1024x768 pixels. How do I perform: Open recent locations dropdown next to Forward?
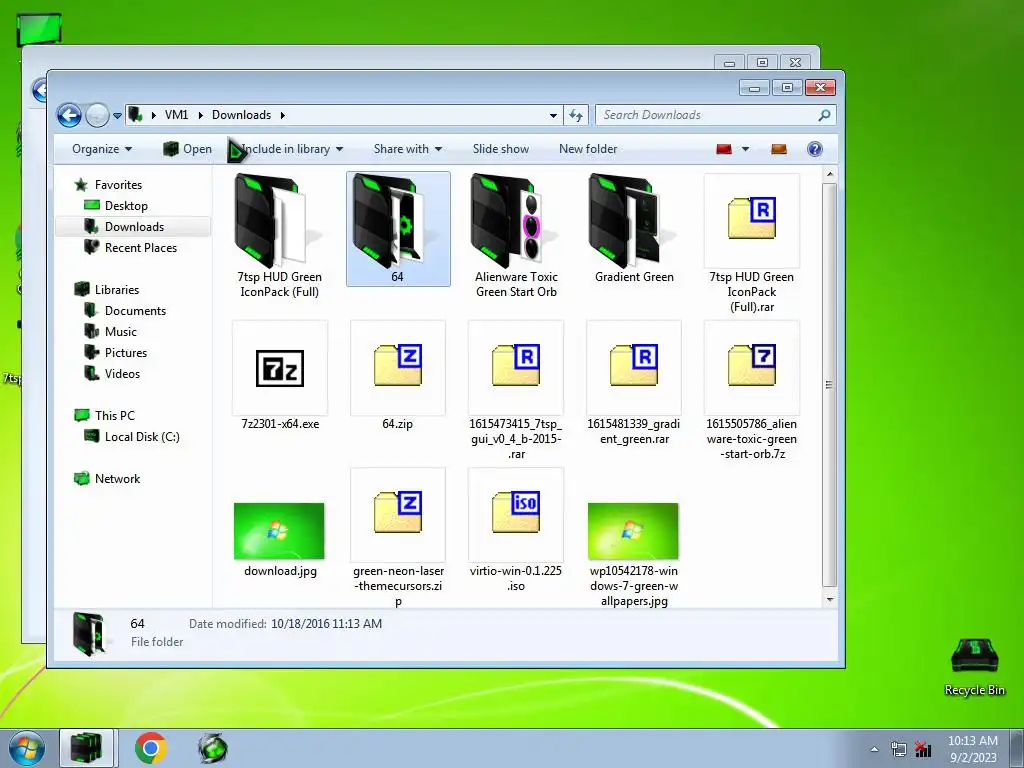tap(117, 116)
